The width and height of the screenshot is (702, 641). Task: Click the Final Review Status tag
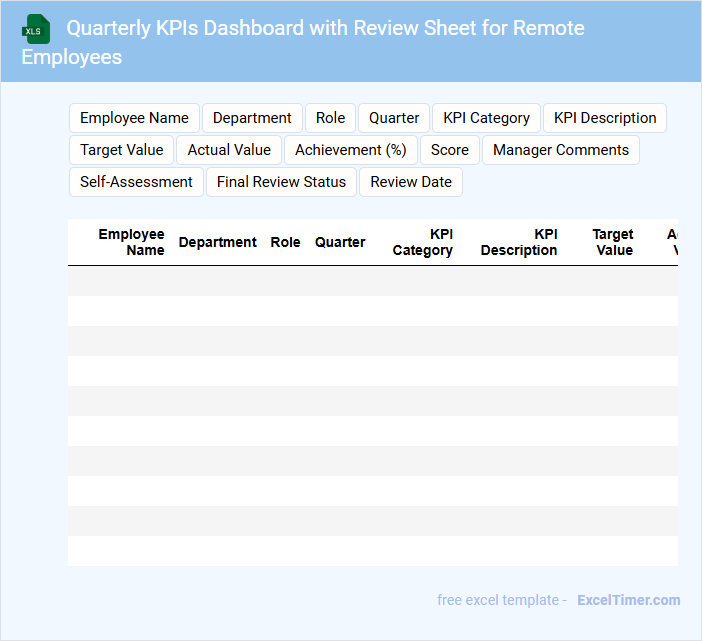[x=281, y=182]
